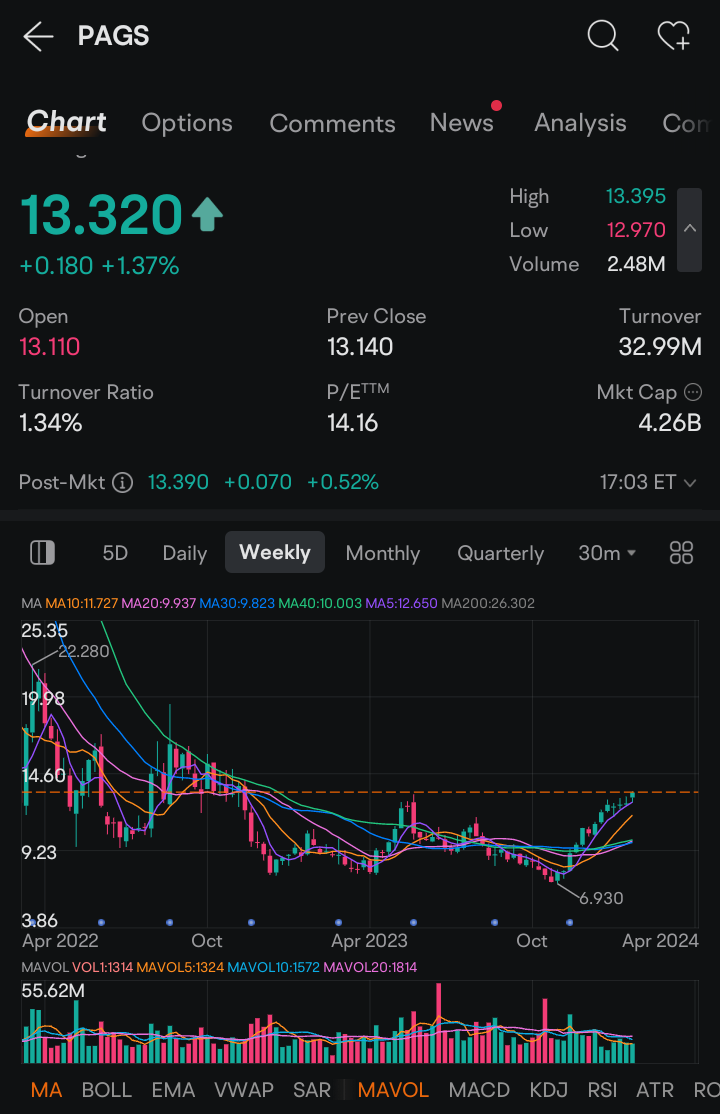Toggle the SAR indicator
Screen dimensions: 720x1114
312,1090
